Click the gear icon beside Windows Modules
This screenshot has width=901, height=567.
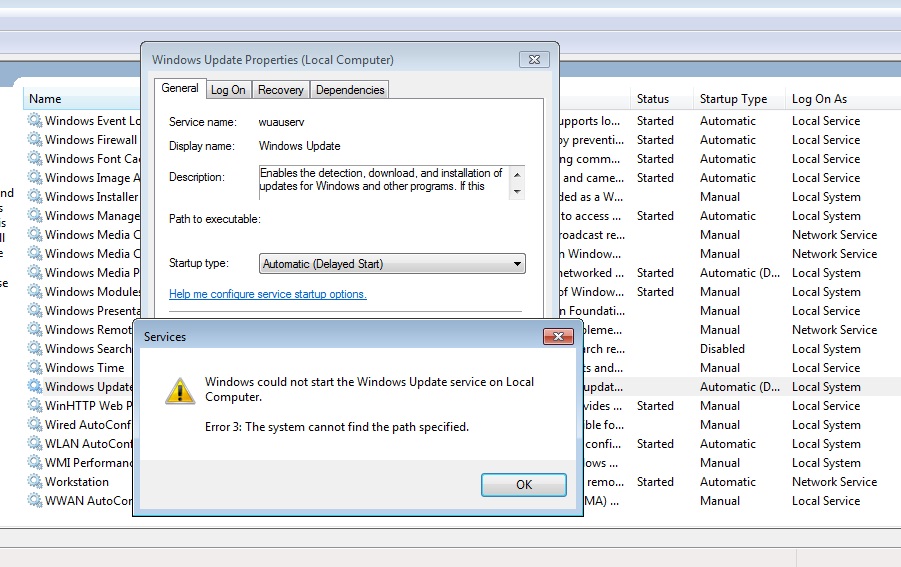point(35,291)
